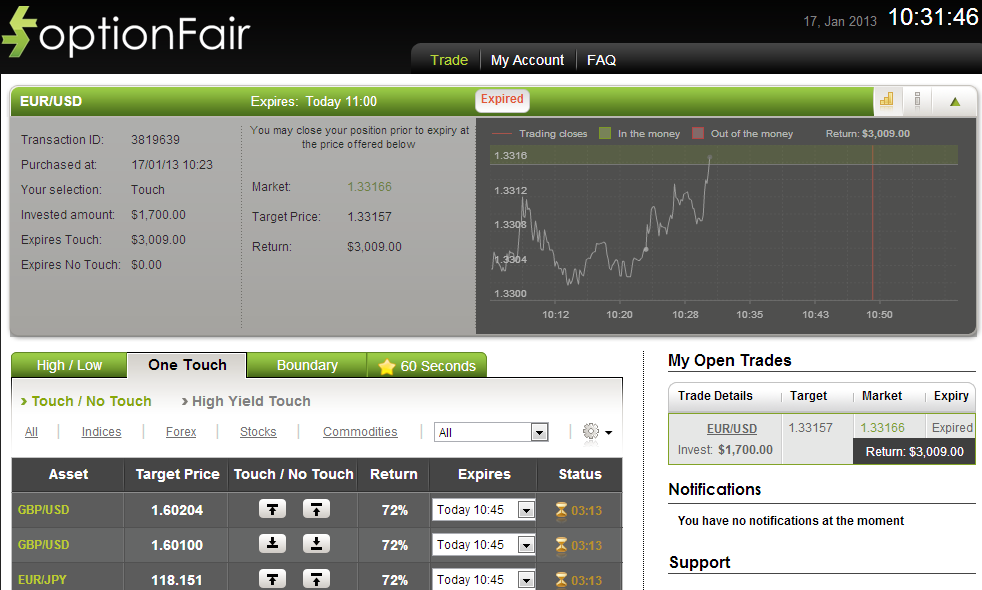Screen dimensions: 982x590
Task: Click Touch up-arrow for EUR/JPY 118.151
Action: pyautogui.click(x=271, y=578)
